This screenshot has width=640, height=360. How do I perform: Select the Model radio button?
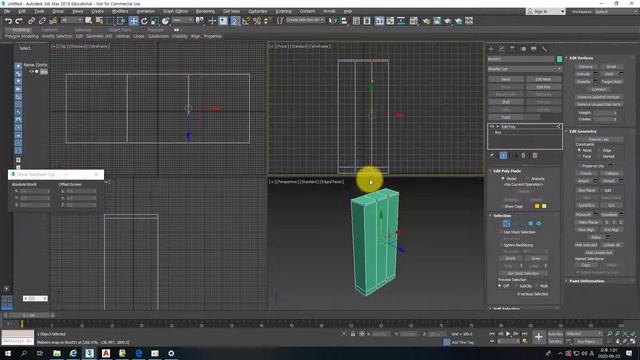coord(503,179)
